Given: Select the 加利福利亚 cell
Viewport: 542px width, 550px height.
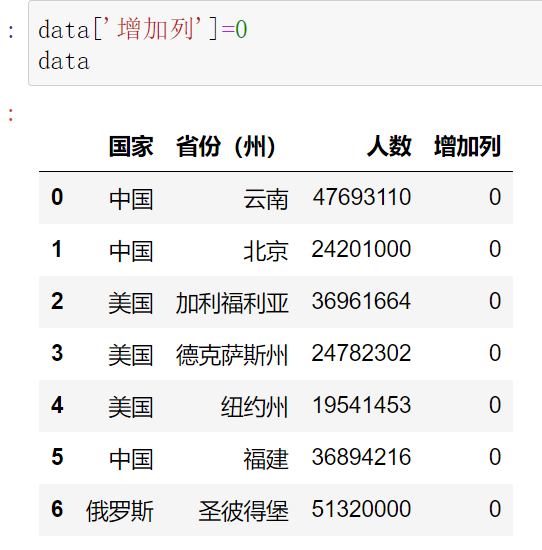Looking at the screenshot, I should tap(232, 303).
